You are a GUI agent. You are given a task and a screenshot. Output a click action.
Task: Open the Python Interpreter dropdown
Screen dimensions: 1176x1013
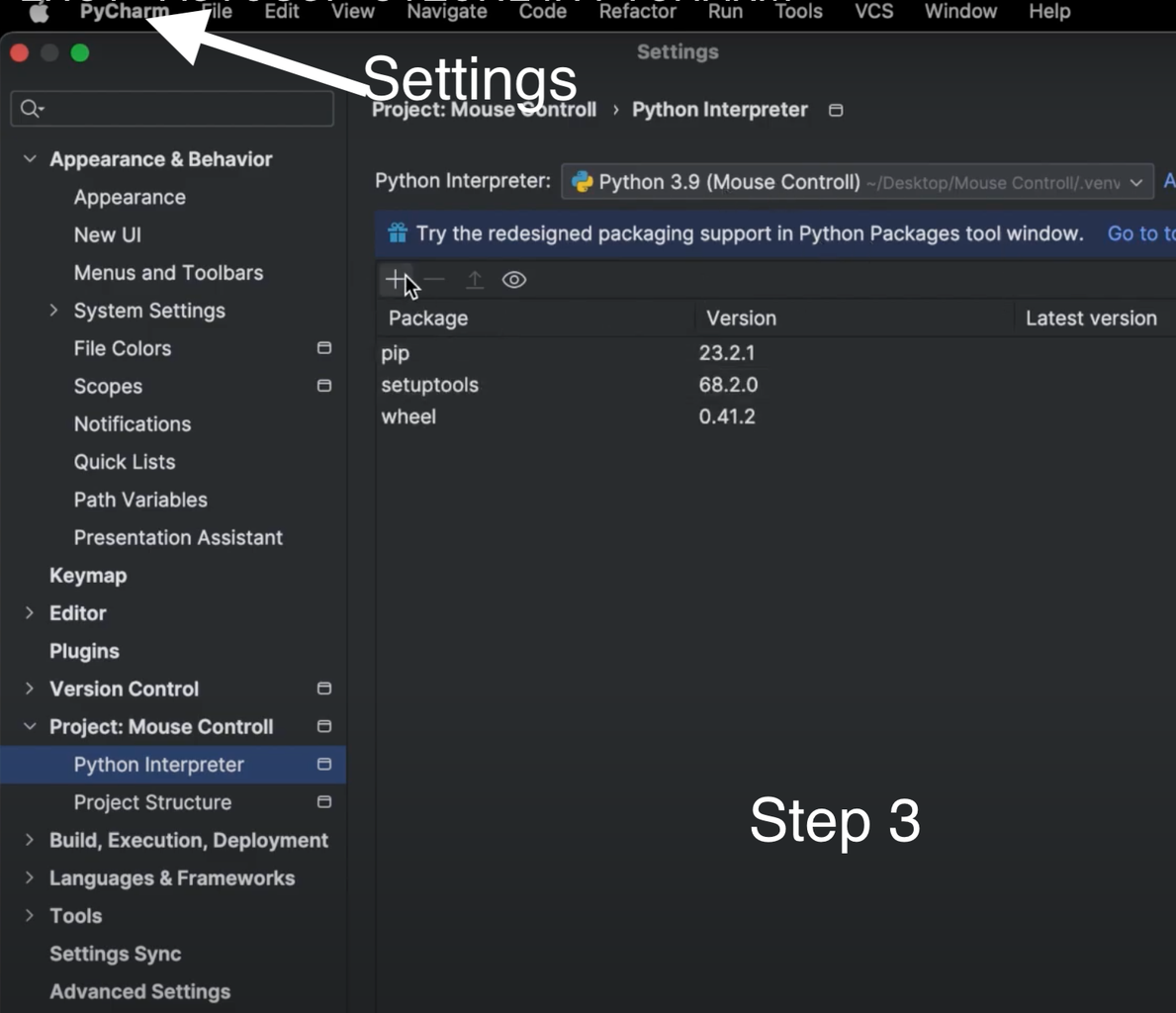1135,182
